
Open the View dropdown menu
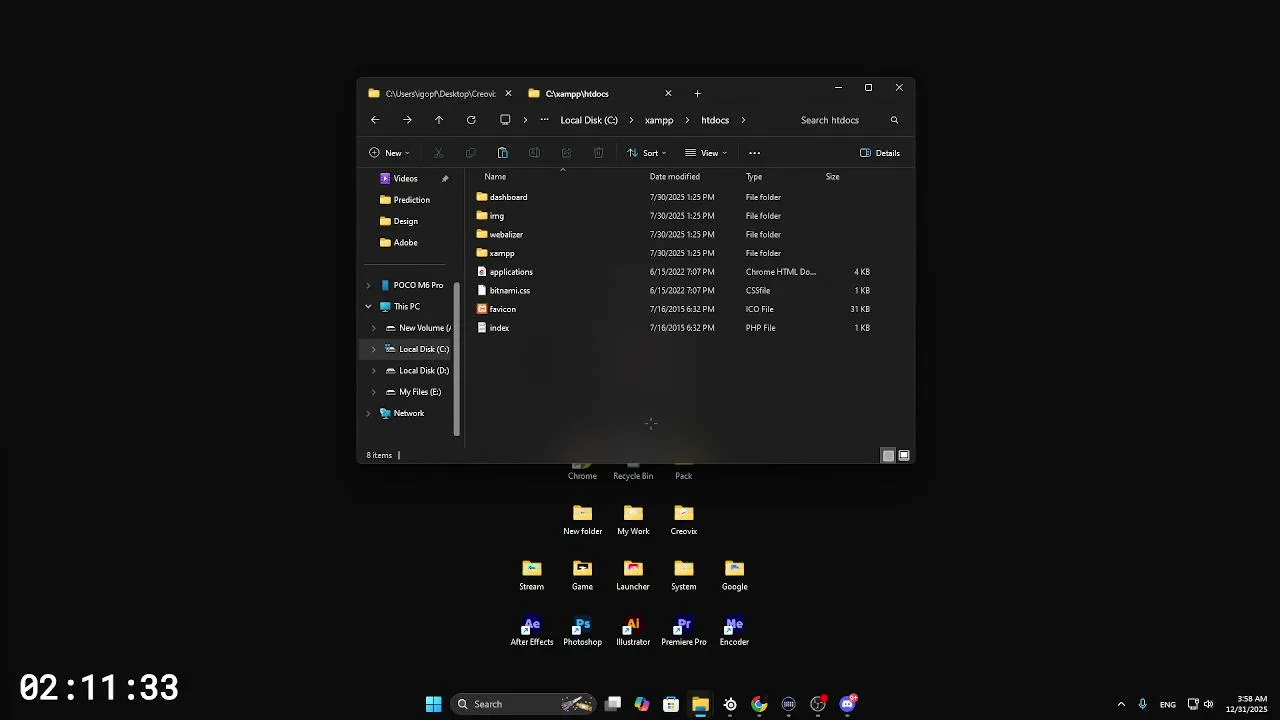coord(706,153)
